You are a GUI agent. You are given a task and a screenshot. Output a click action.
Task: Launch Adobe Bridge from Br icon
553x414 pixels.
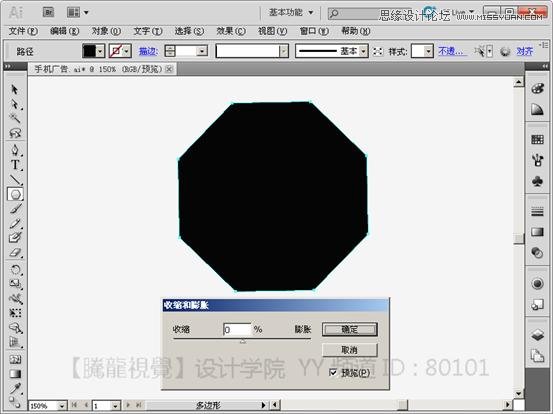click(x=48, y=13)
